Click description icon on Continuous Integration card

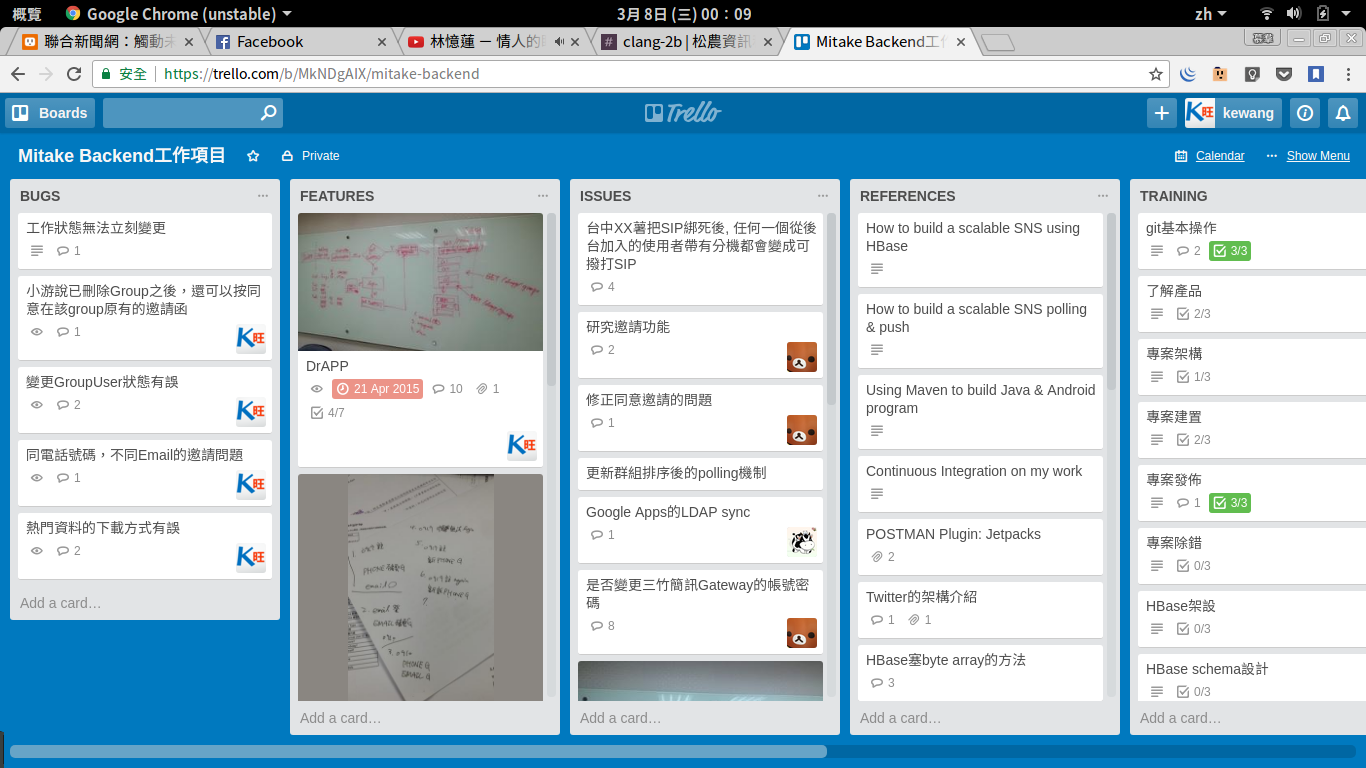click(877, 494)
